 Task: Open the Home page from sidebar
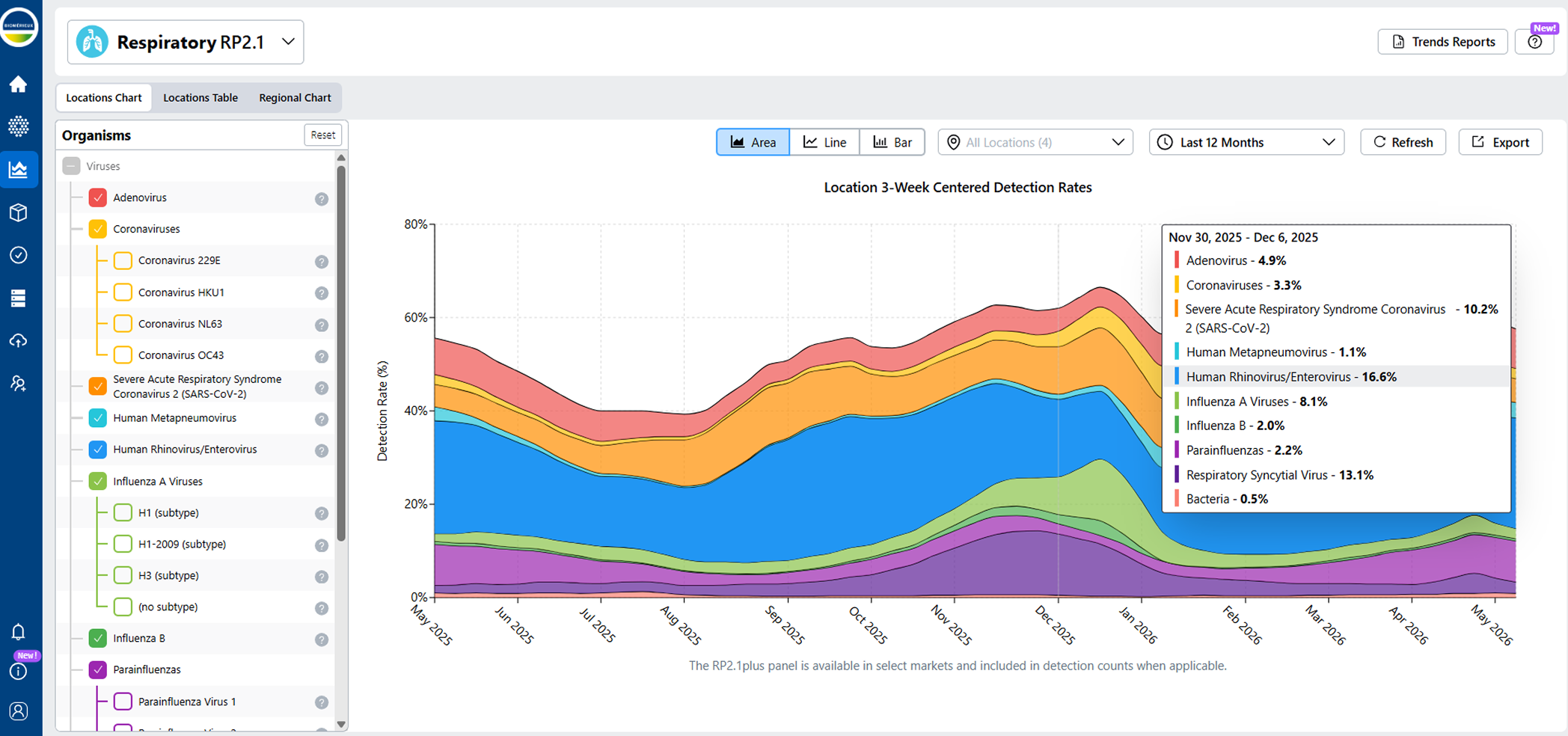(18, 84)
